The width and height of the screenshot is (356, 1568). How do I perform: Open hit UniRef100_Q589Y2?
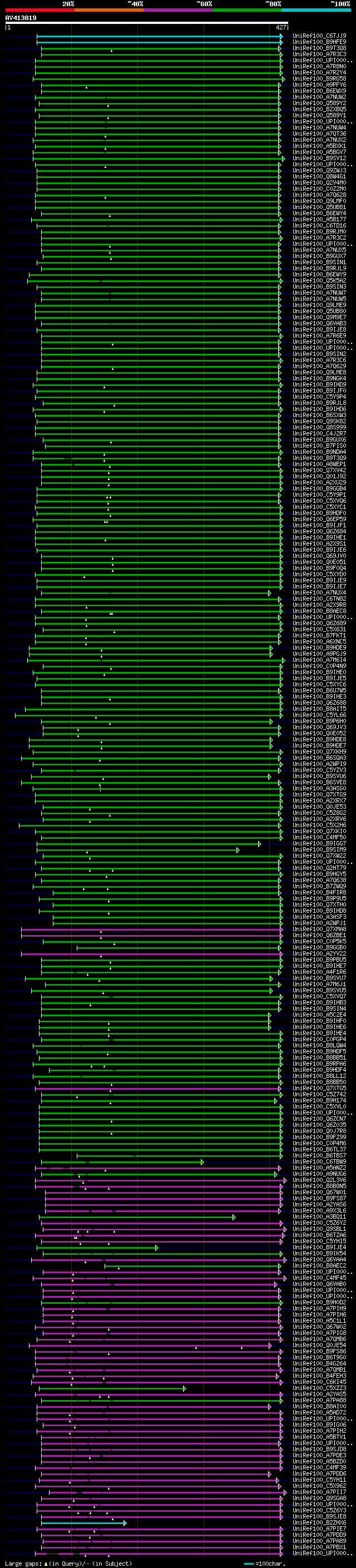click(x=319, y=103)
